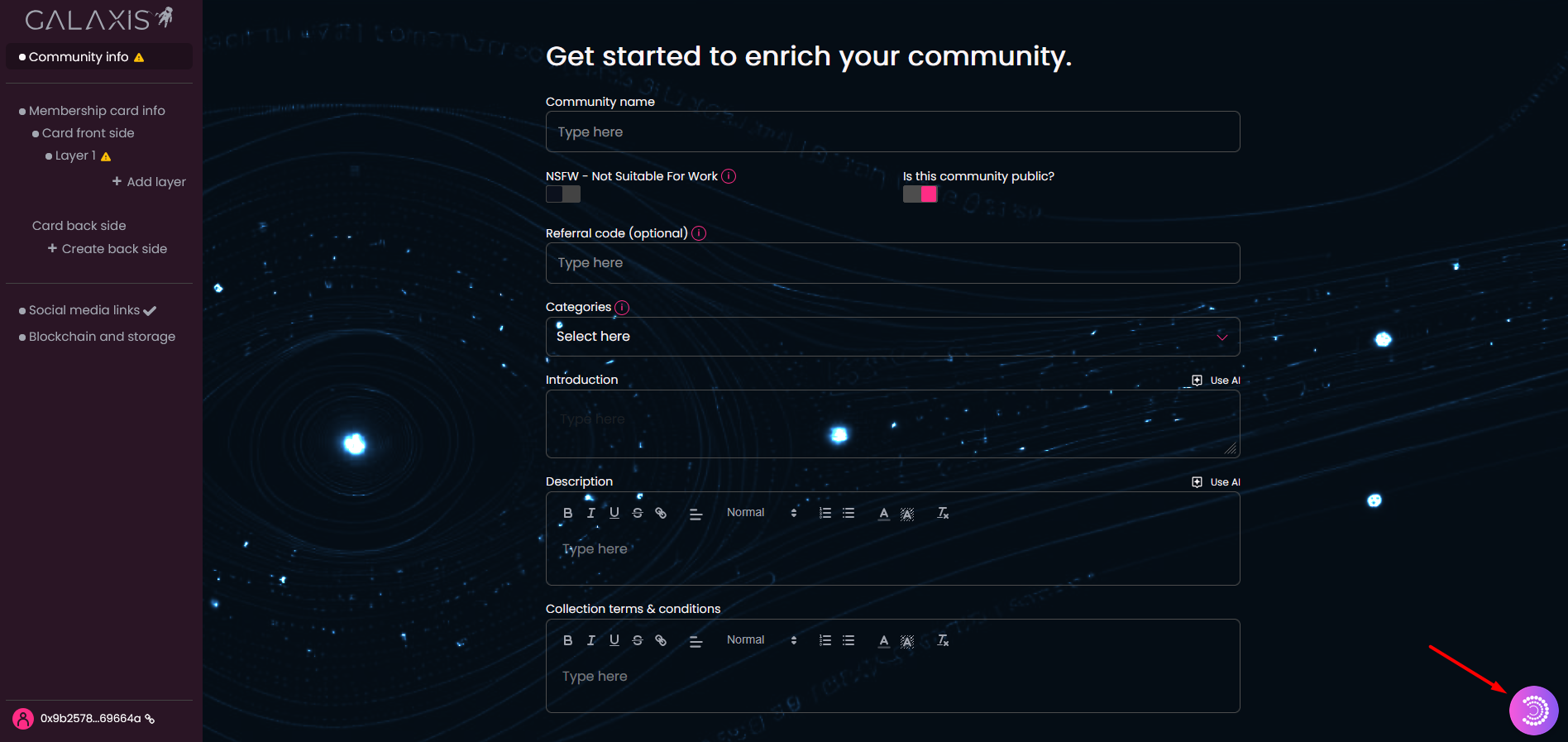Click clear formatting icon in Description toolbar
The height and width of the screenshot is (742, 1568).
[942, 513]
